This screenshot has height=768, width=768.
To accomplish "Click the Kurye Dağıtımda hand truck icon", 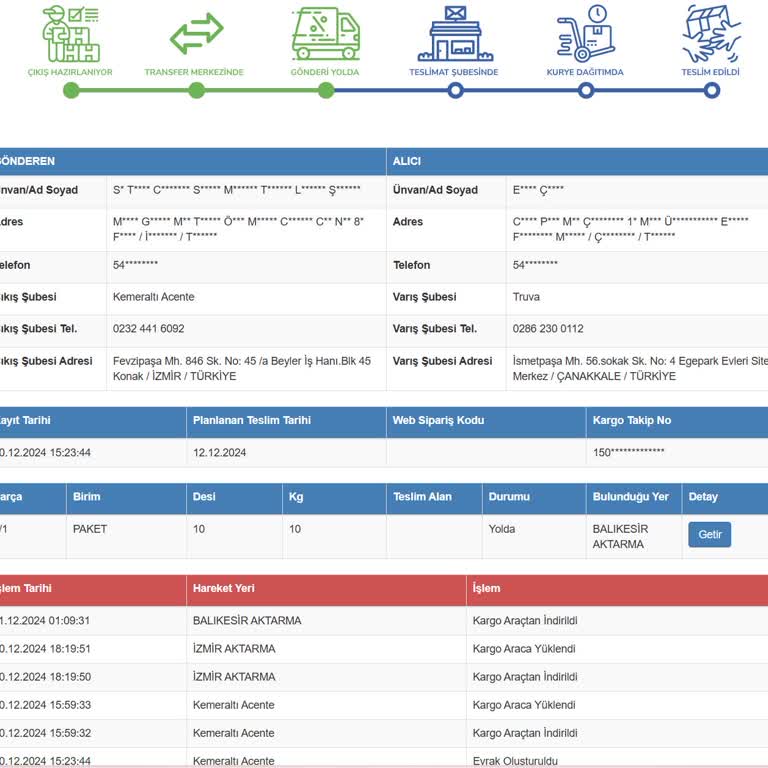I will [x=585, y=34].
